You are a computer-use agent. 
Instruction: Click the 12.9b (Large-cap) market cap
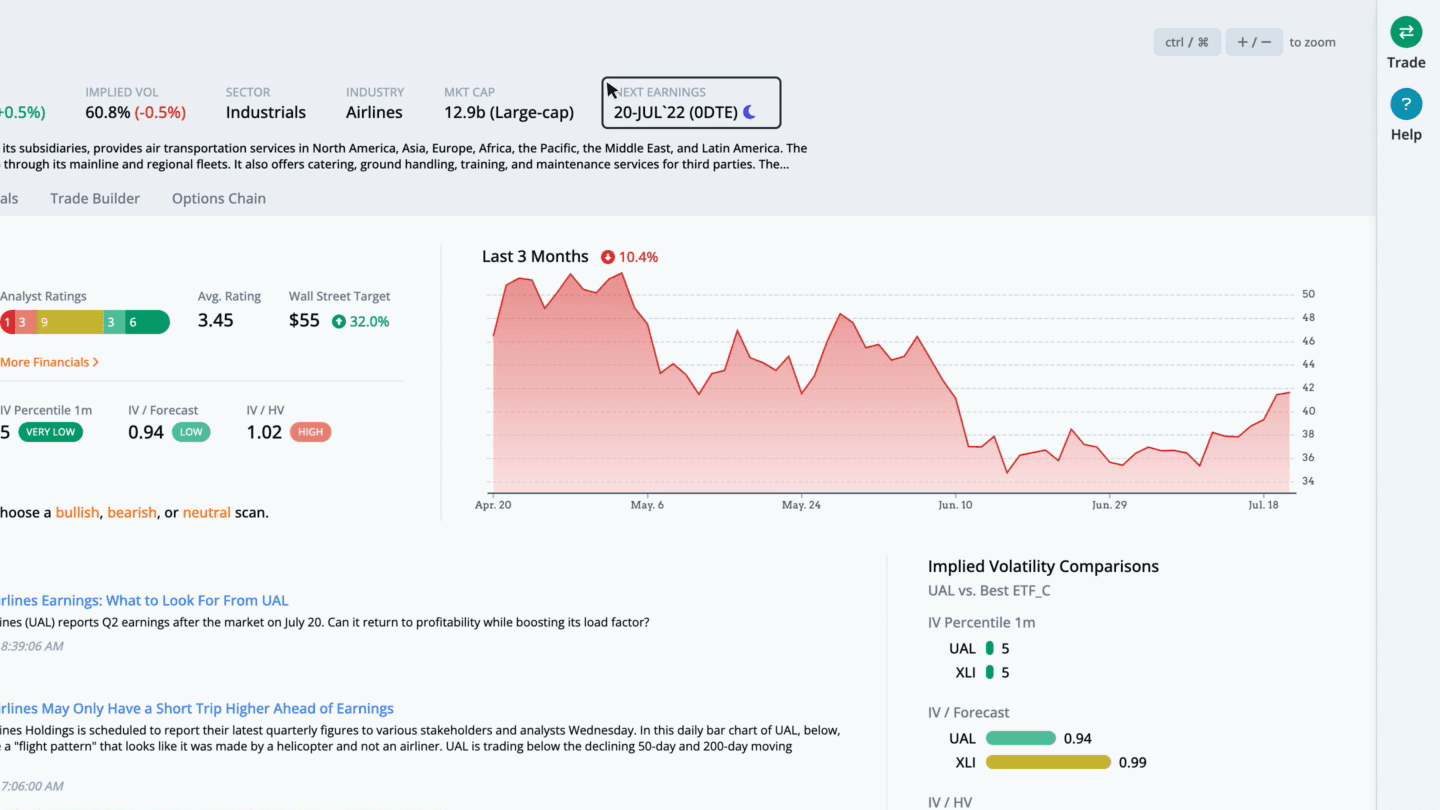509,113
